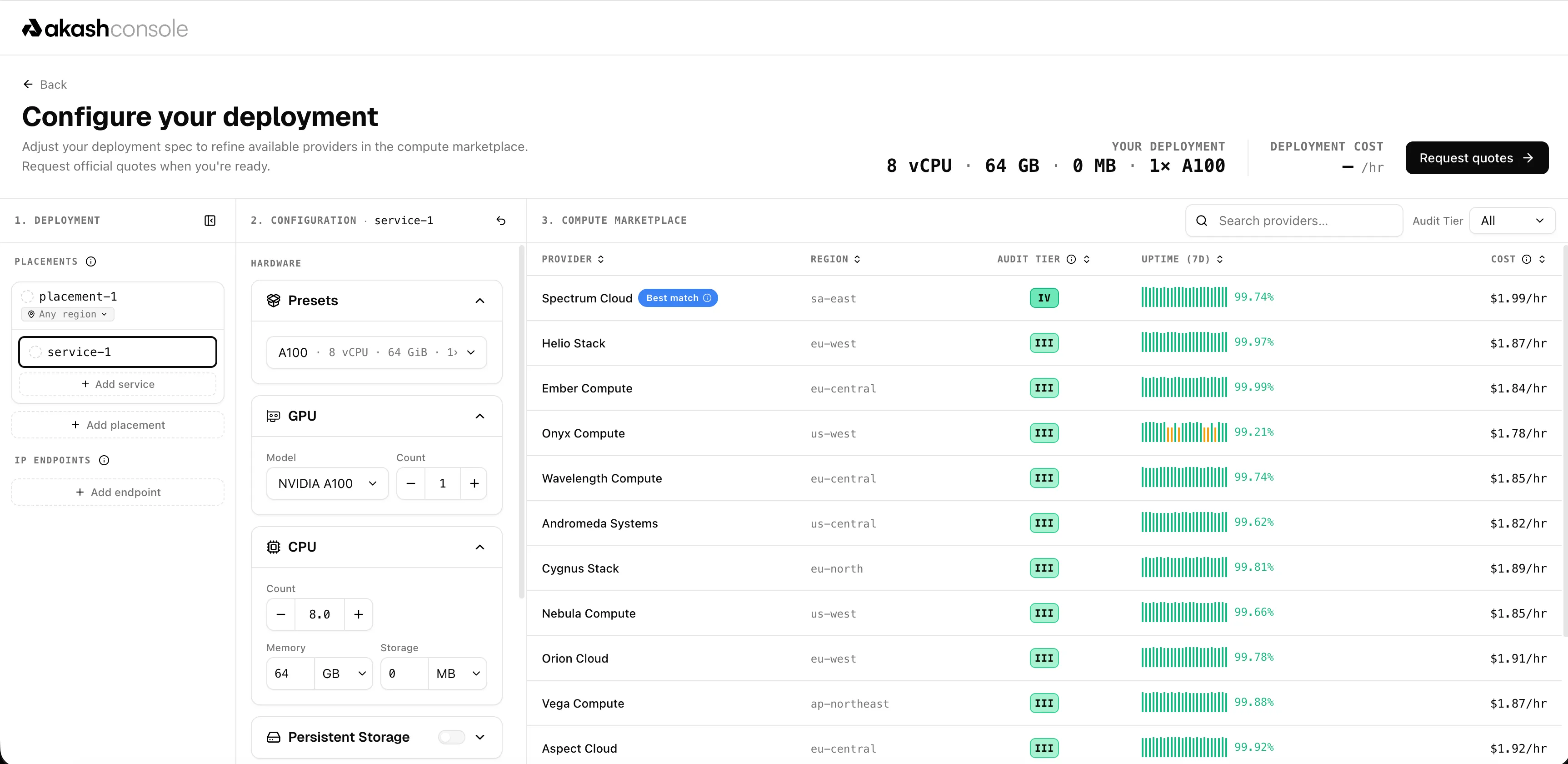Click service-1 status circle icon
This screenshot has width=1568, height=764.
(x=35, y=352)
